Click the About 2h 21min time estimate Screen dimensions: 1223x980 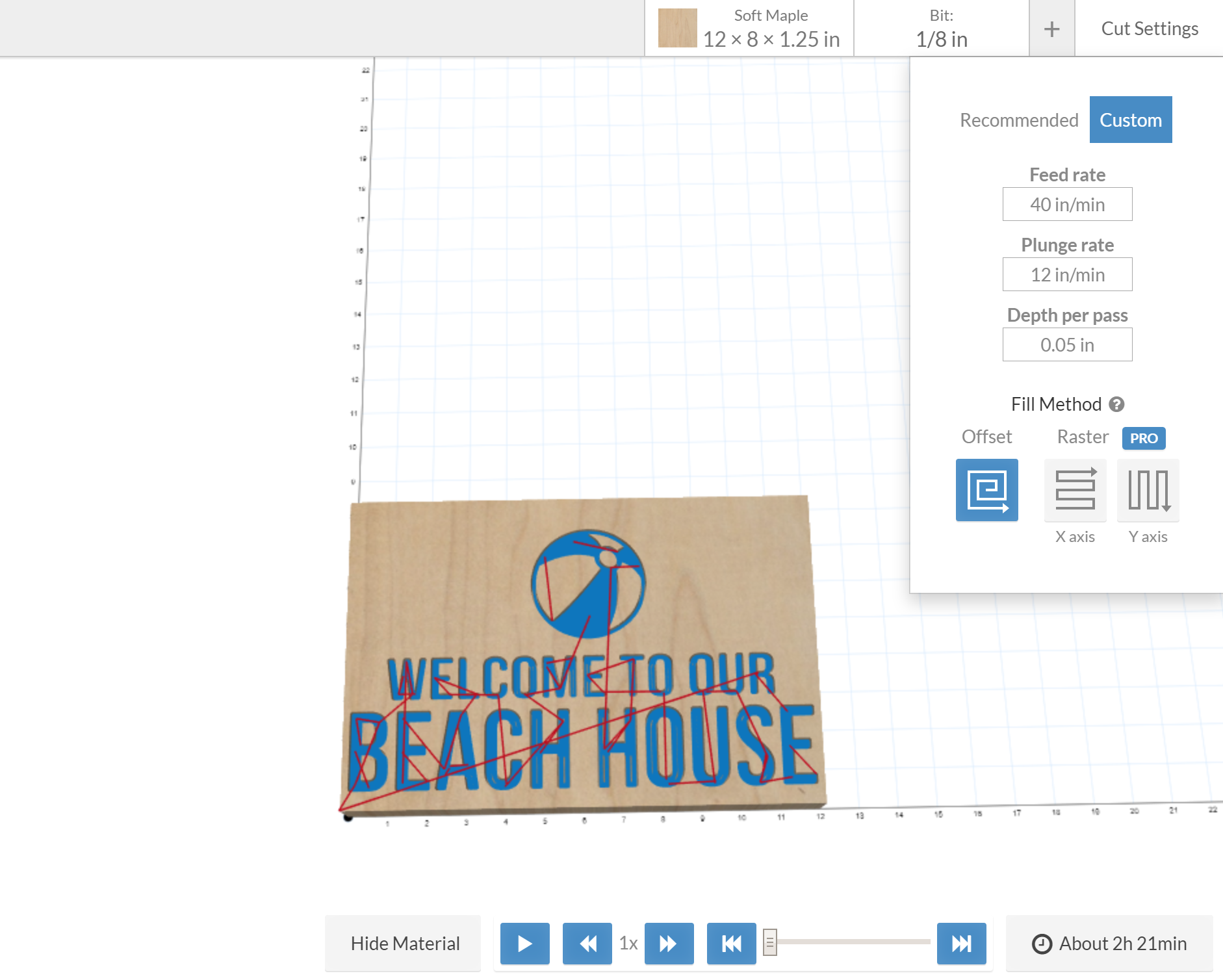pos(1109,943)
